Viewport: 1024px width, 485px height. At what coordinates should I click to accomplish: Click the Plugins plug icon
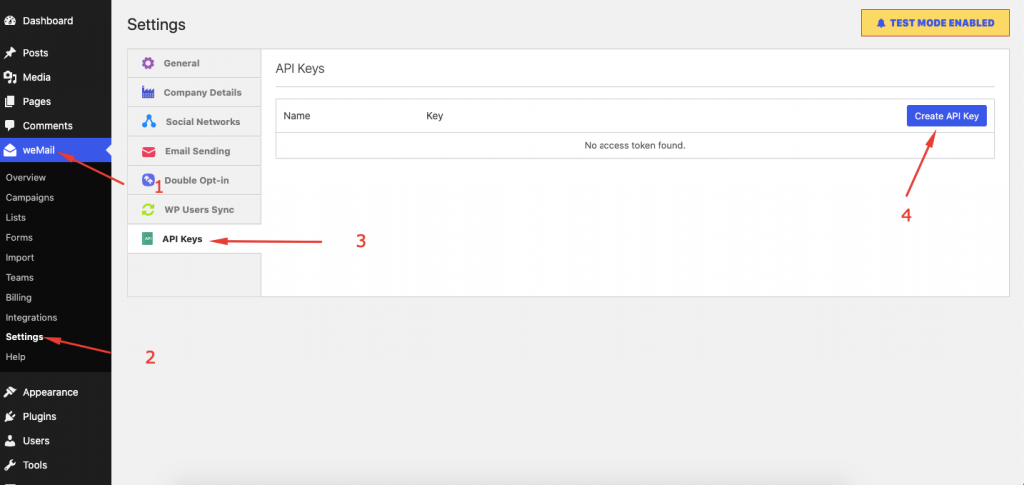click(x=10, y=416)
